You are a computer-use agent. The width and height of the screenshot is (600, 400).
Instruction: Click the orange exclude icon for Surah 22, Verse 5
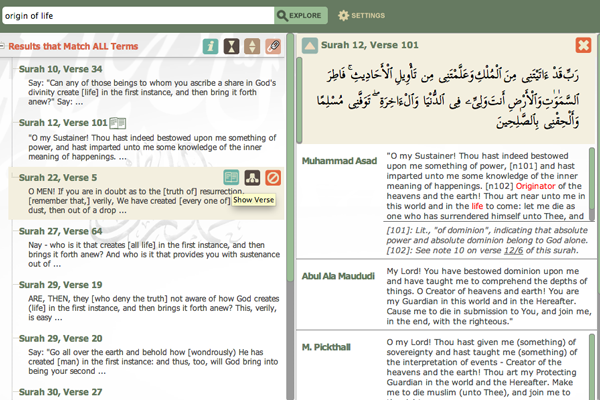(x=273, y=178)
